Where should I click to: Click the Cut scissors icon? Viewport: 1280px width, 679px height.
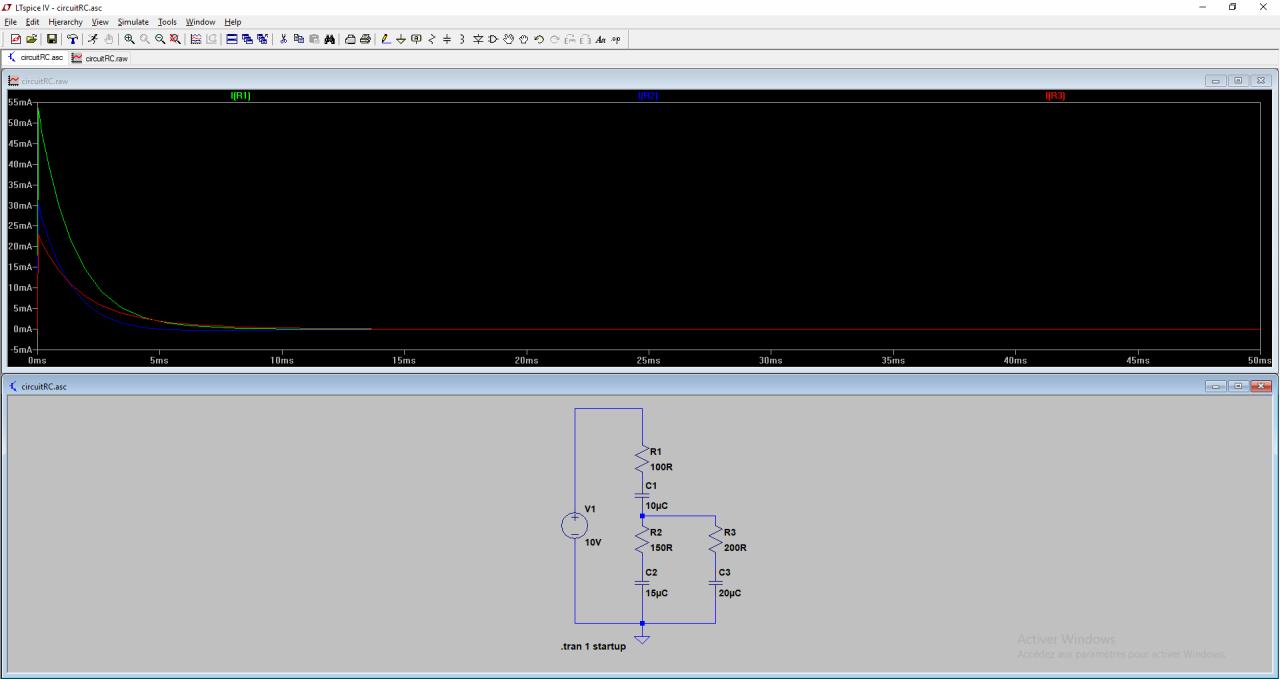coord(283,39)
